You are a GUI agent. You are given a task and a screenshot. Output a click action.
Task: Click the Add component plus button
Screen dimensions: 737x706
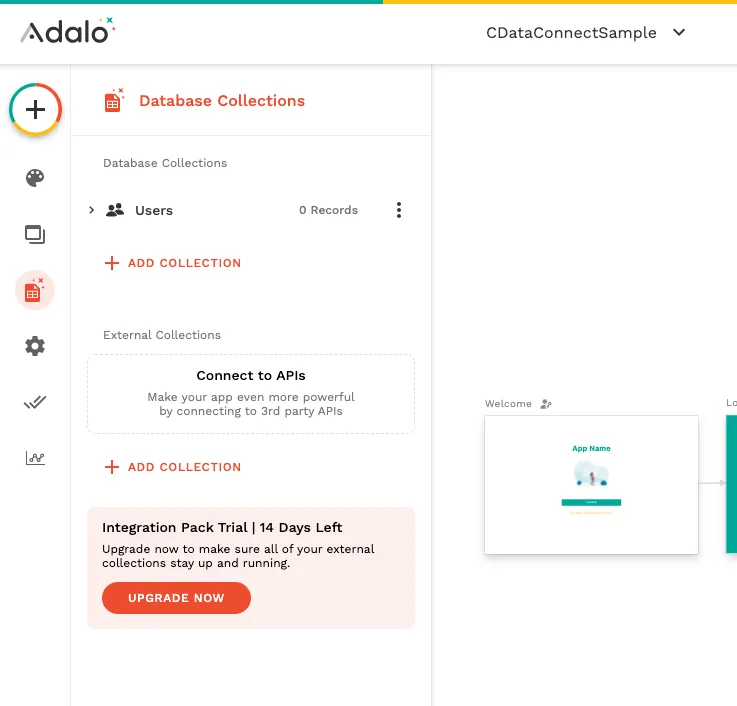35,109
